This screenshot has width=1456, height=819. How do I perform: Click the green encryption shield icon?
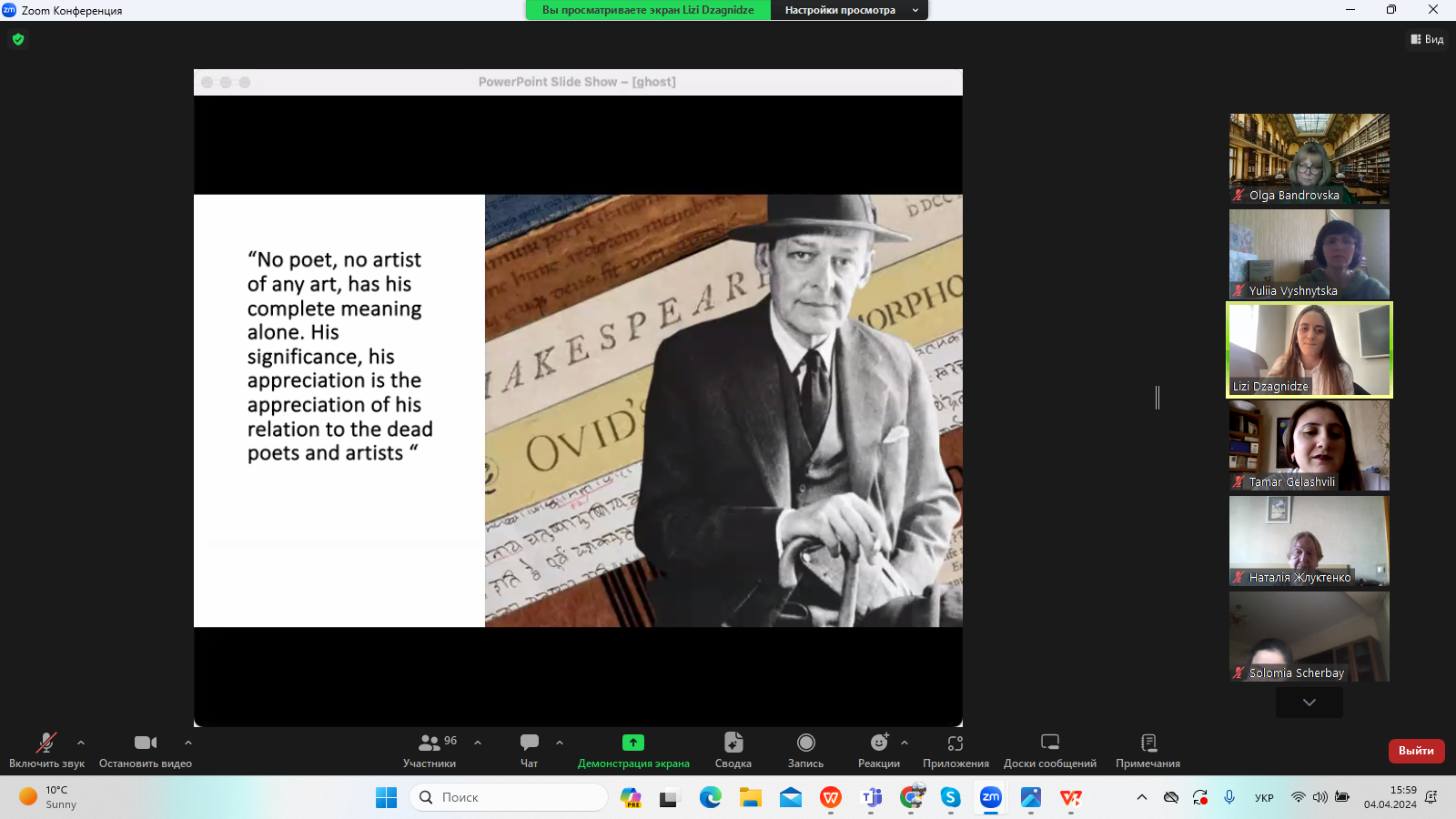[x=18, y=39]
